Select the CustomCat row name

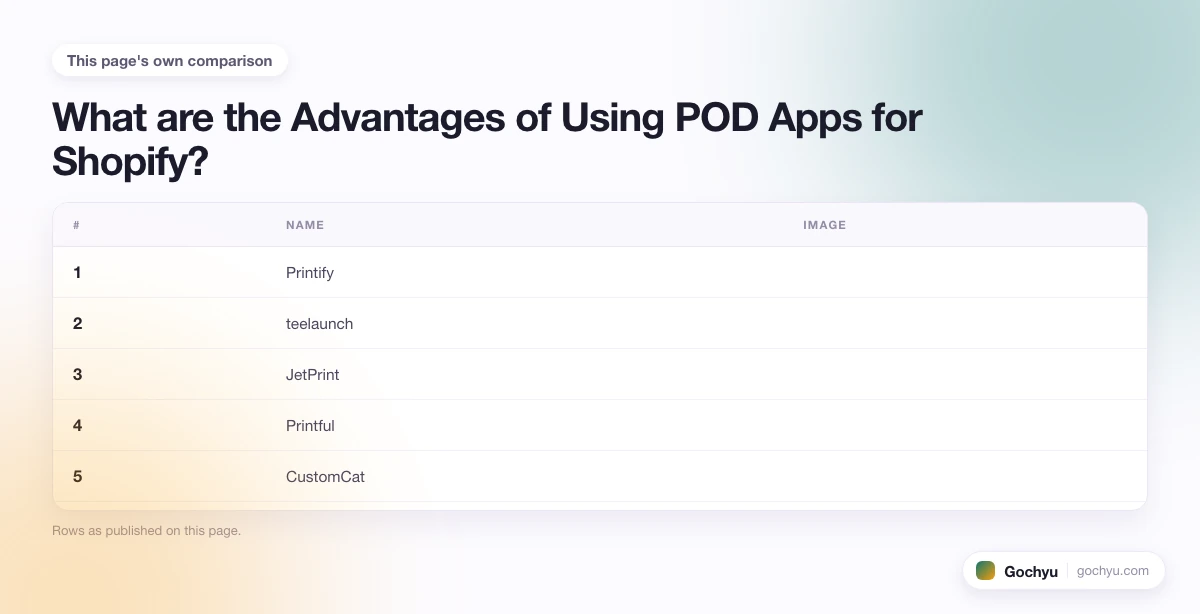coord(326,476)
